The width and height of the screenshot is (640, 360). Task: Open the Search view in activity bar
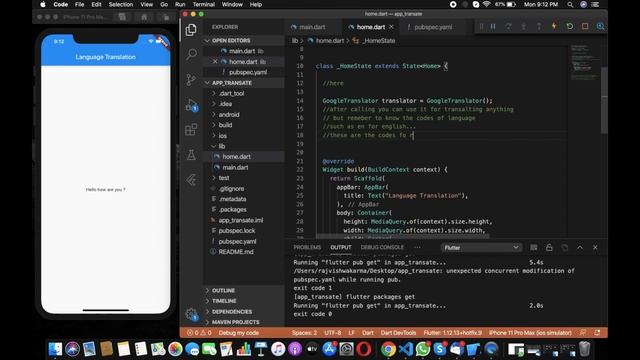191,54
